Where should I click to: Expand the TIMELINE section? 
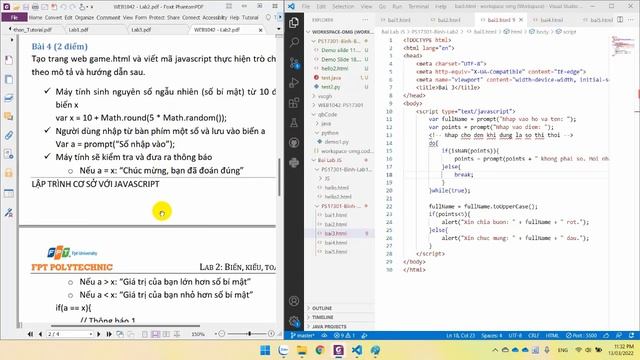(x=340, y=317)
